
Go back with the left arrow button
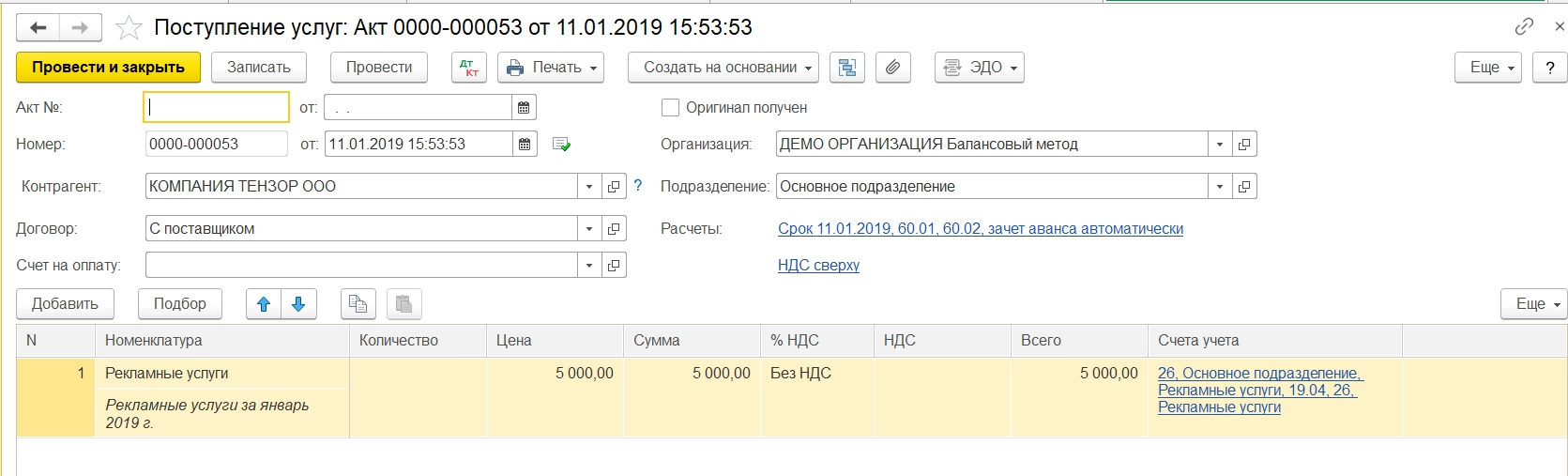click(x=38, y=28)
